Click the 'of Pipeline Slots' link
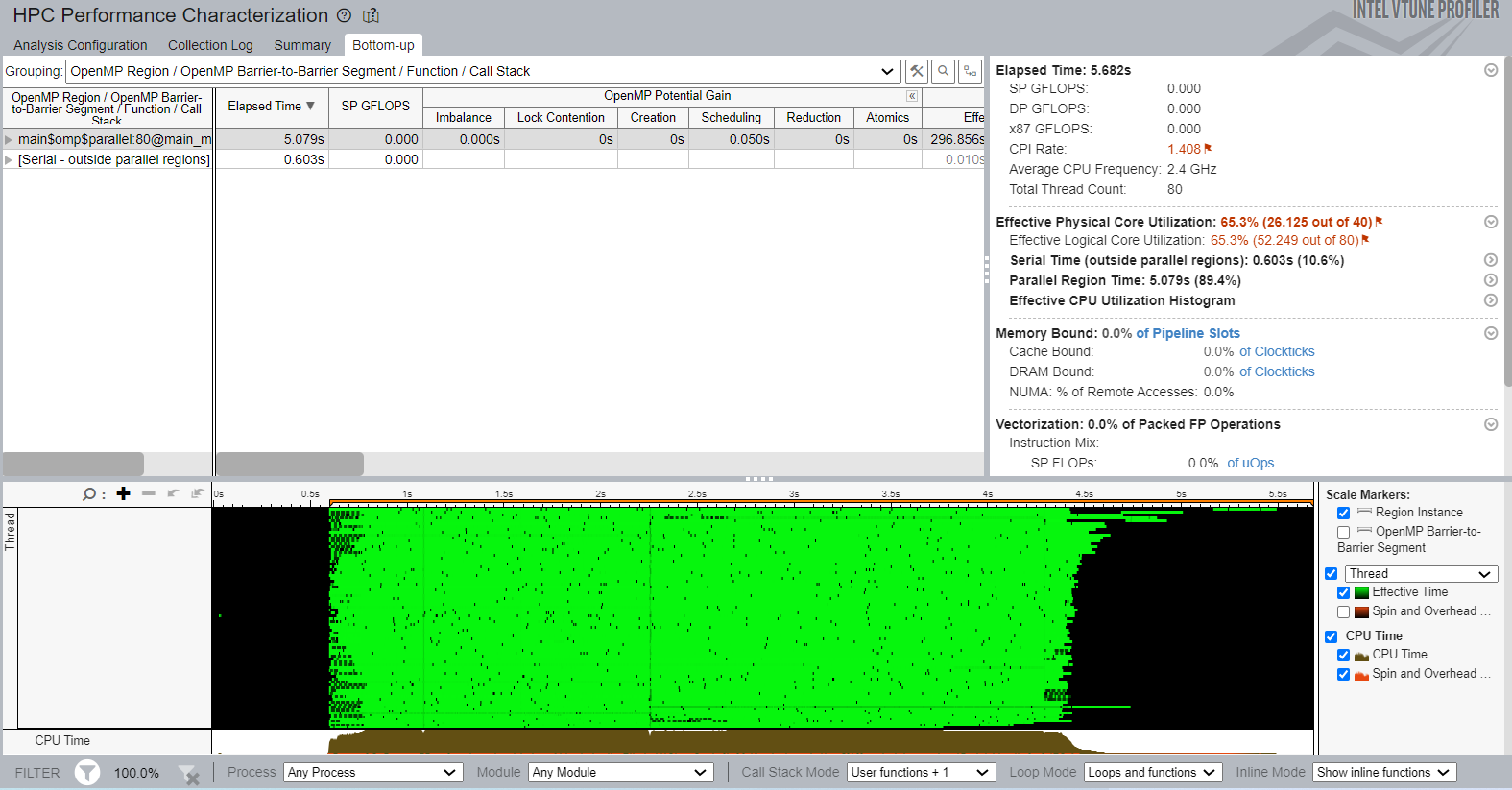 coord(1188,333)
